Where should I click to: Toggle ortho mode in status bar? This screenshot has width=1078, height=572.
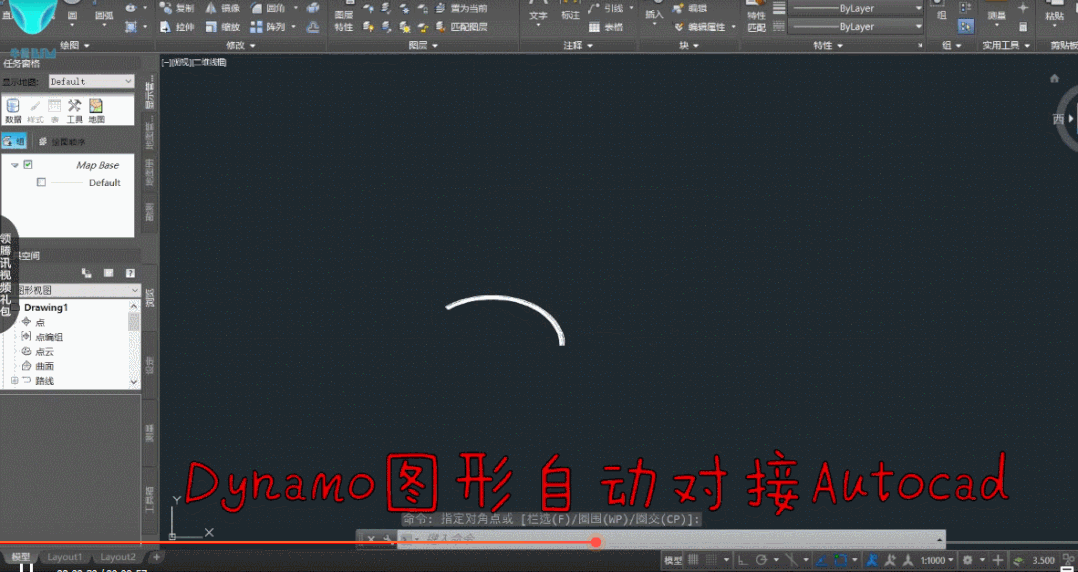(742, 560)
